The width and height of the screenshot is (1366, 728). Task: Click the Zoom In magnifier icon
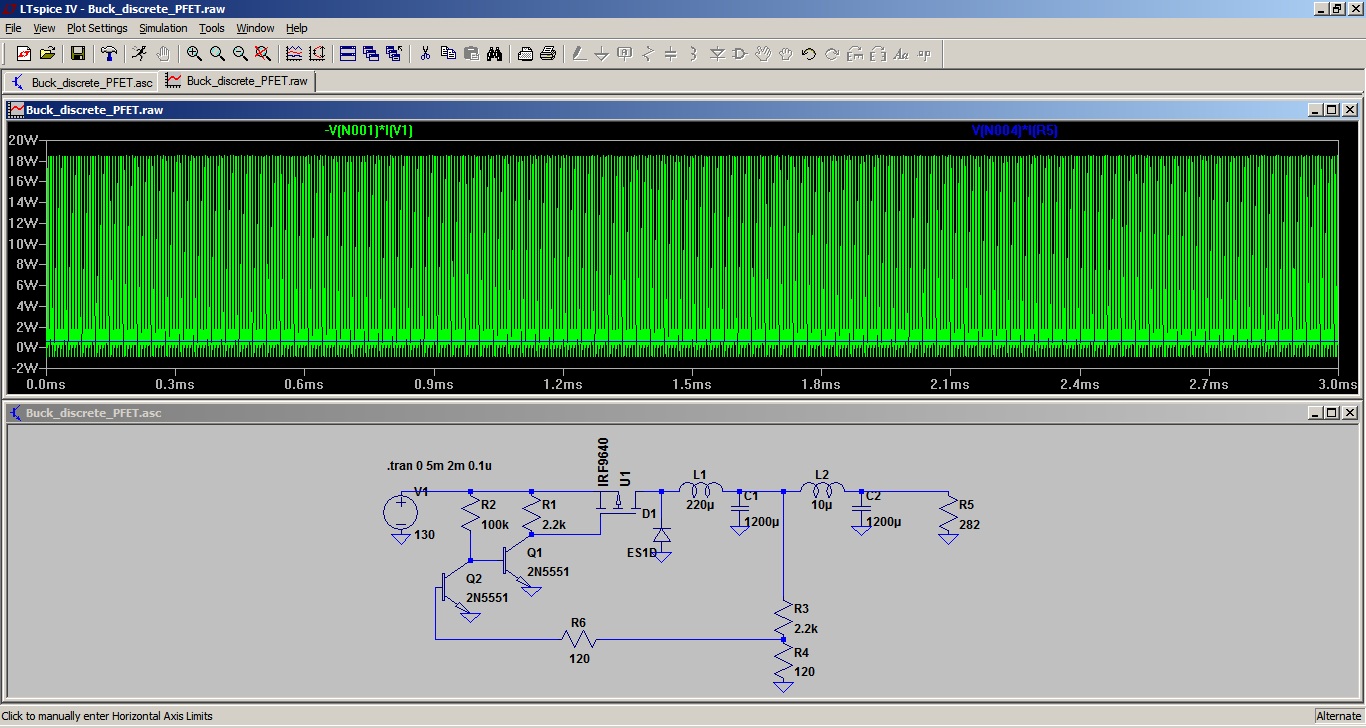click(x=194, y=54)
